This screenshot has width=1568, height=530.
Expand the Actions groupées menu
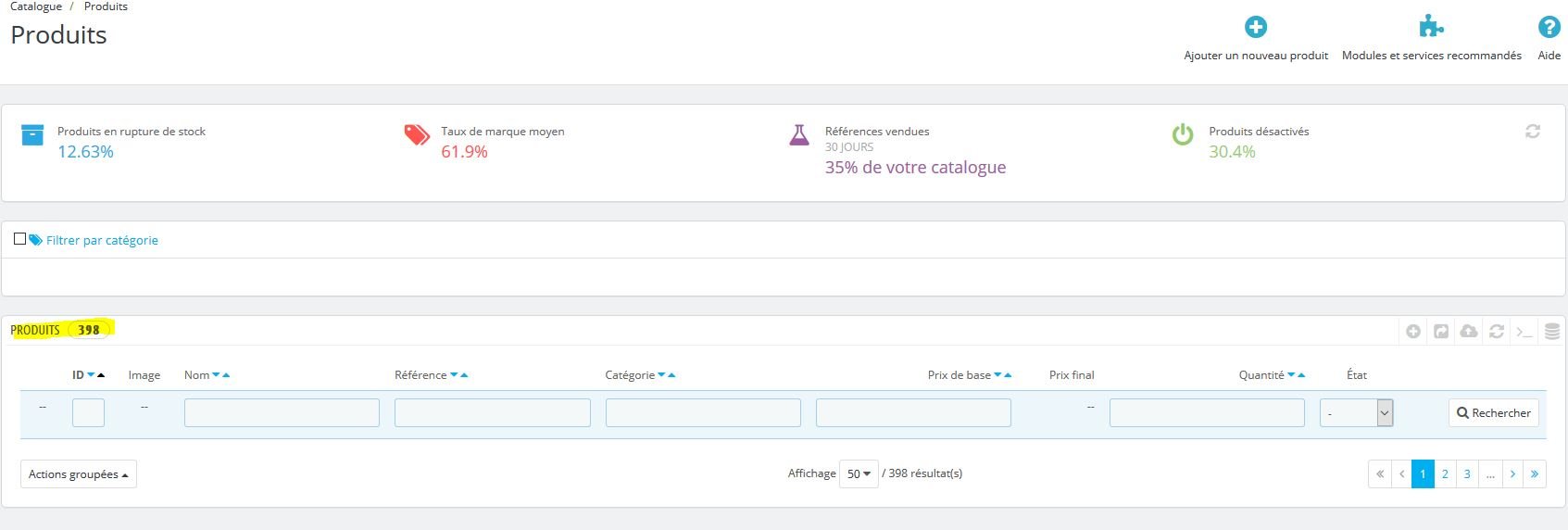point(79,474)
